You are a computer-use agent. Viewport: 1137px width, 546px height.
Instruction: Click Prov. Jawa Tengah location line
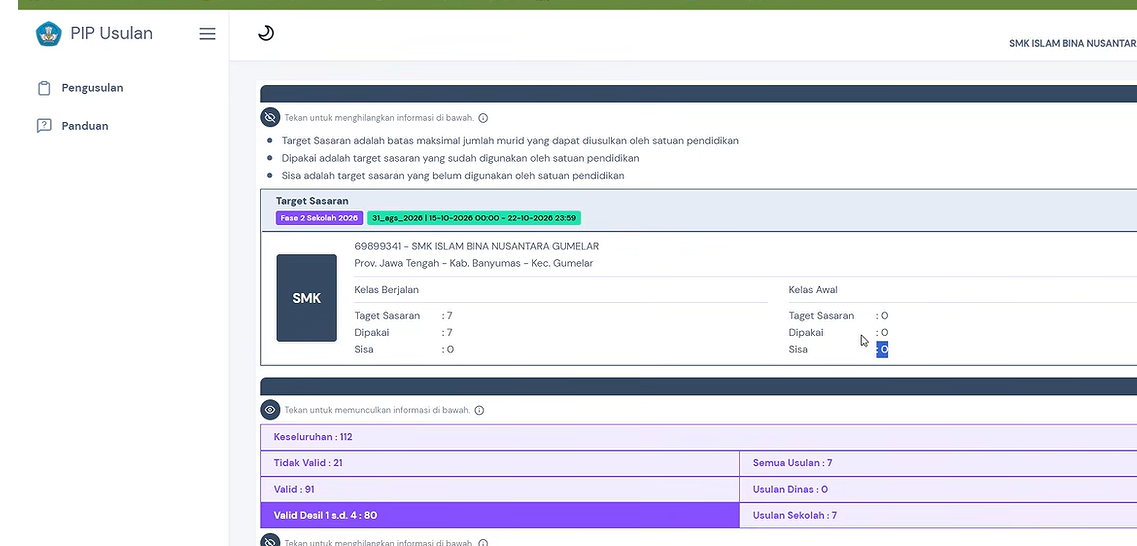pos(474,263)
